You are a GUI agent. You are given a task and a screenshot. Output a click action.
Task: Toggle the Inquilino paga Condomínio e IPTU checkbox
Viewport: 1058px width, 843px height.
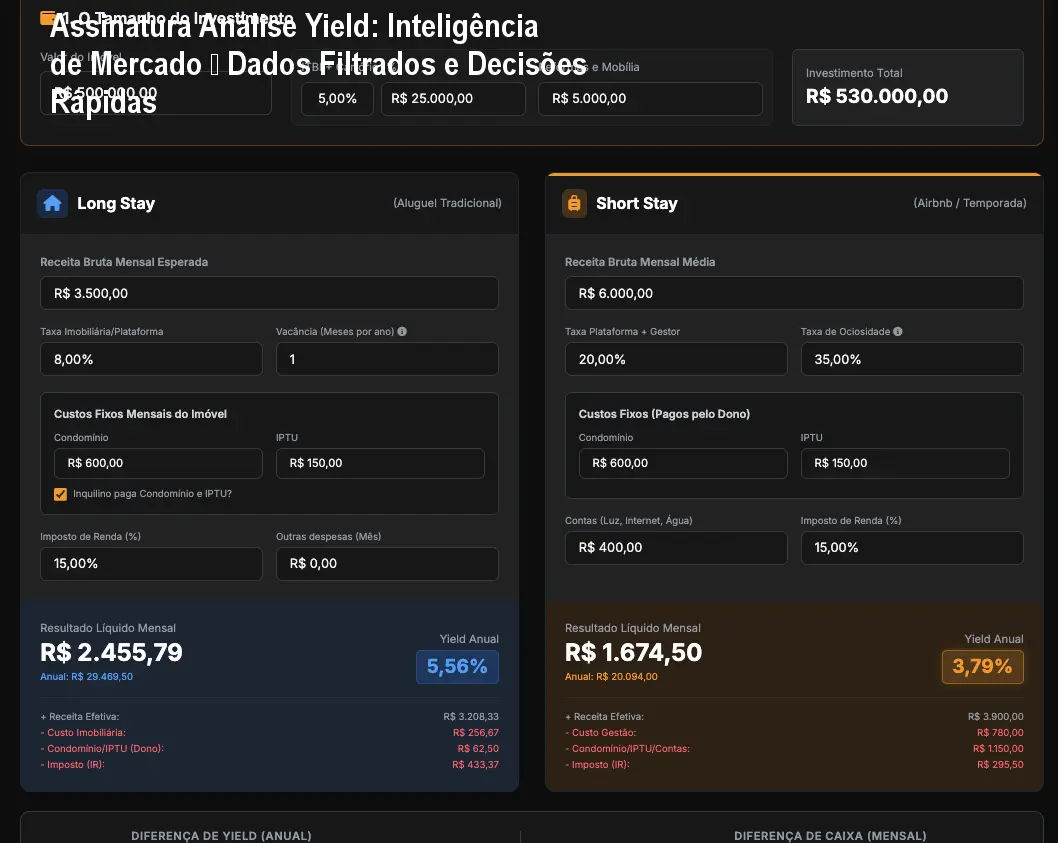tap(61, 494)
